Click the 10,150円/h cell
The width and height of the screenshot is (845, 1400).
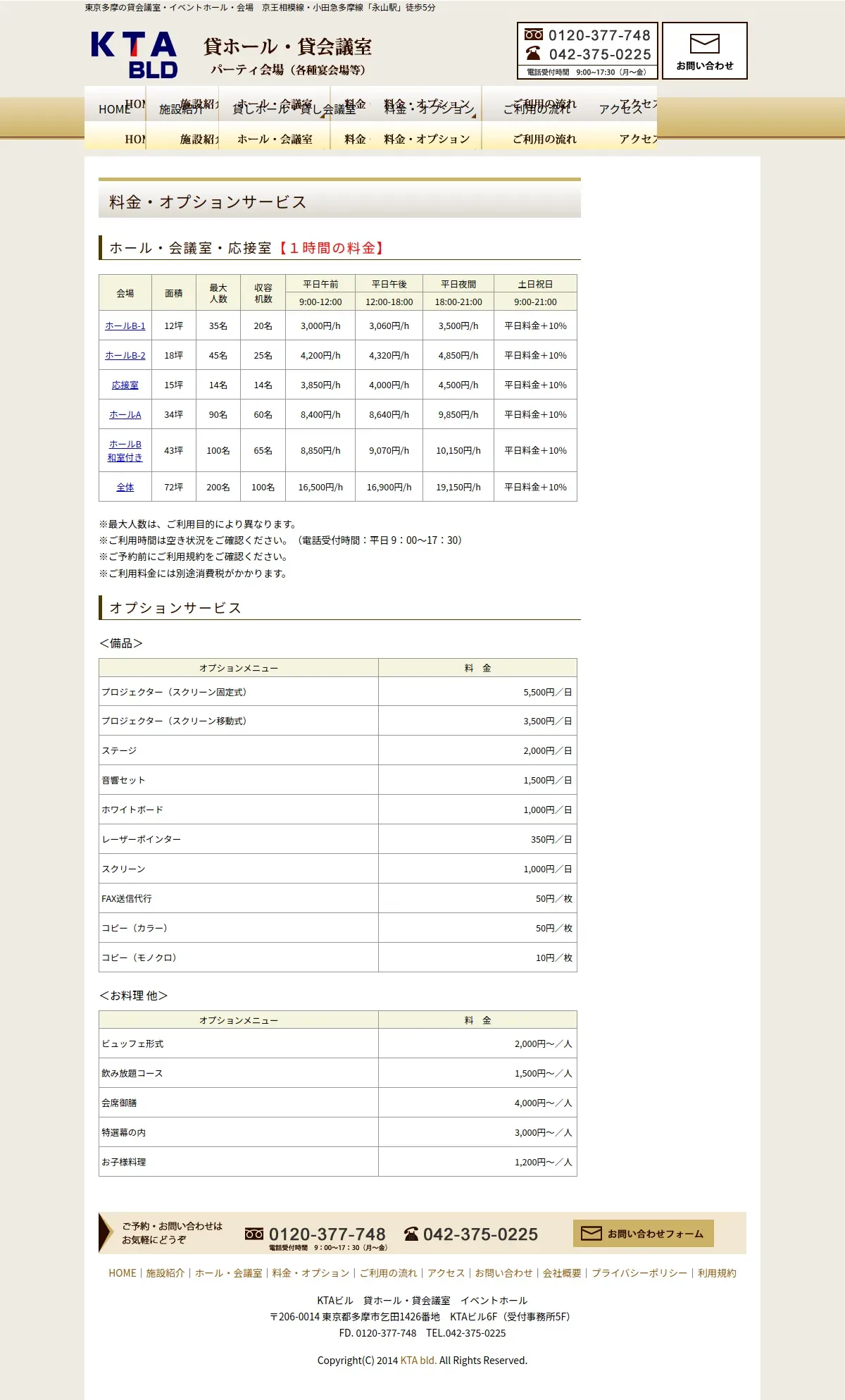458,450
